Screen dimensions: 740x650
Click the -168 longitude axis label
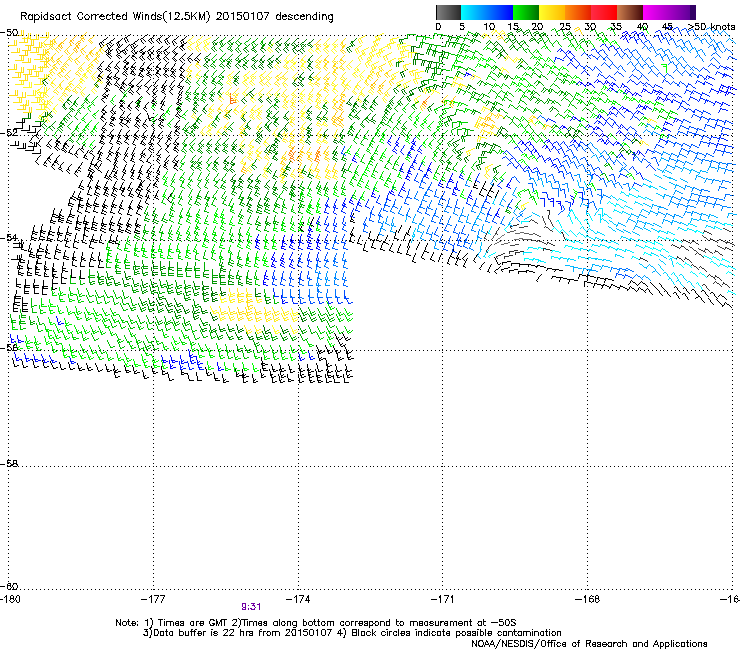(x=588, y=599)
